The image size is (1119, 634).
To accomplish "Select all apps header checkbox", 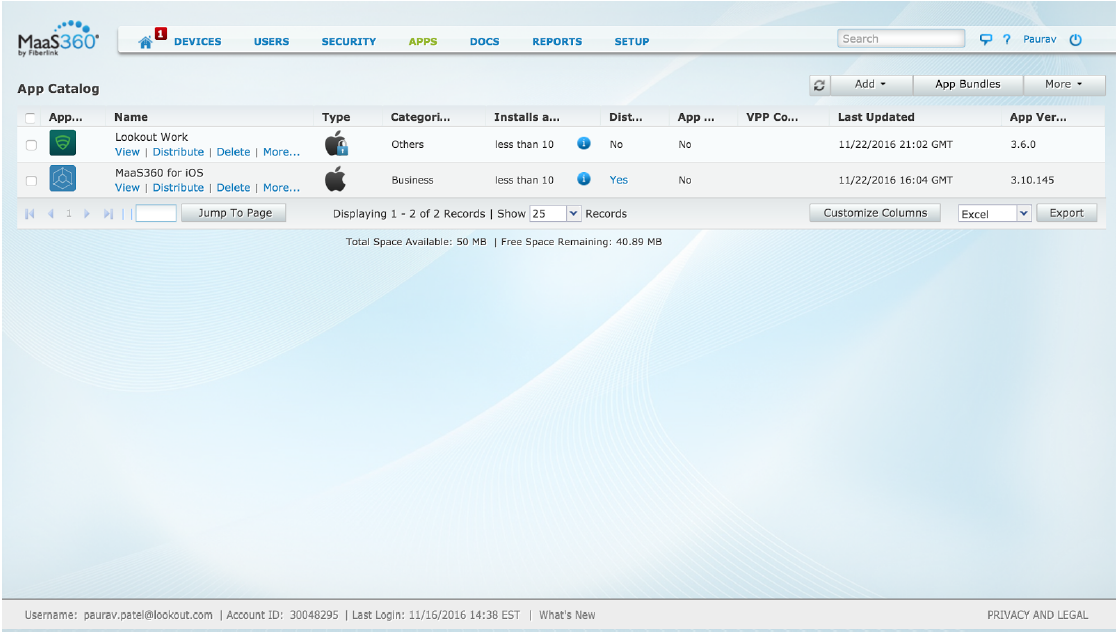I will (31, 118).
